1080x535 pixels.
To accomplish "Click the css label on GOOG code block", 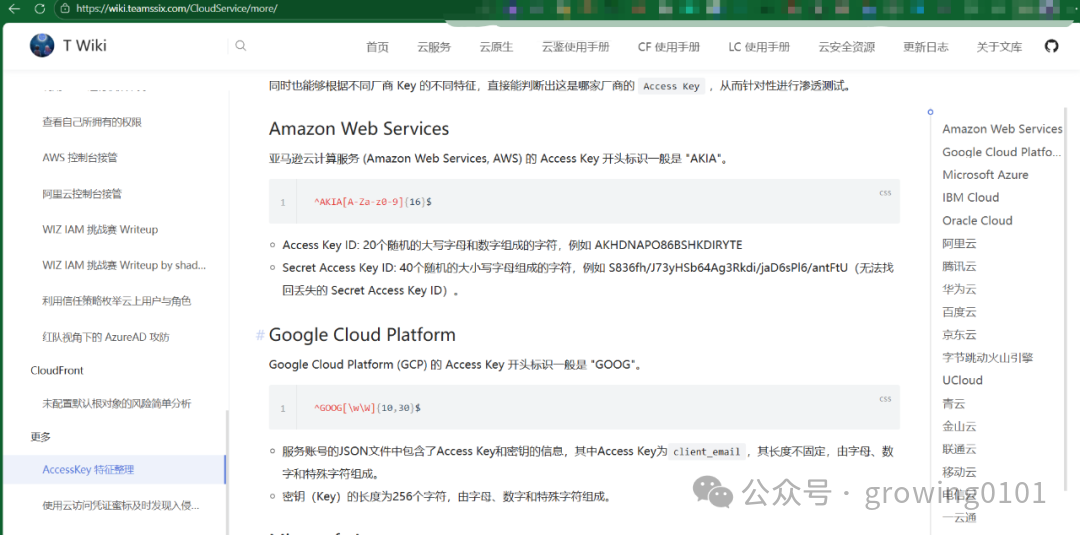I will coord(885,399).
